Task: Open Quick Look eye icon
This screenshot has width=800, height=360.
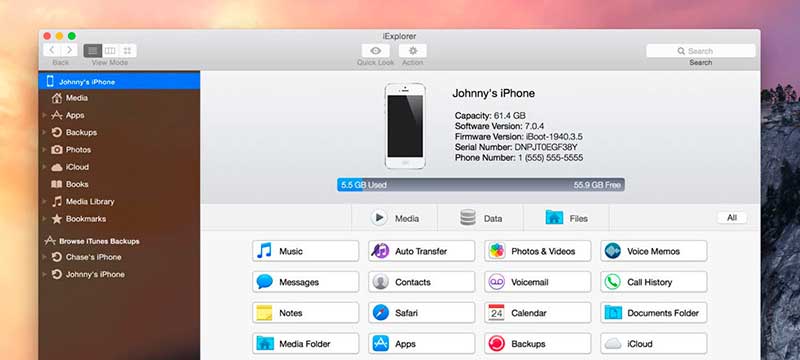Action: [376, 50]
